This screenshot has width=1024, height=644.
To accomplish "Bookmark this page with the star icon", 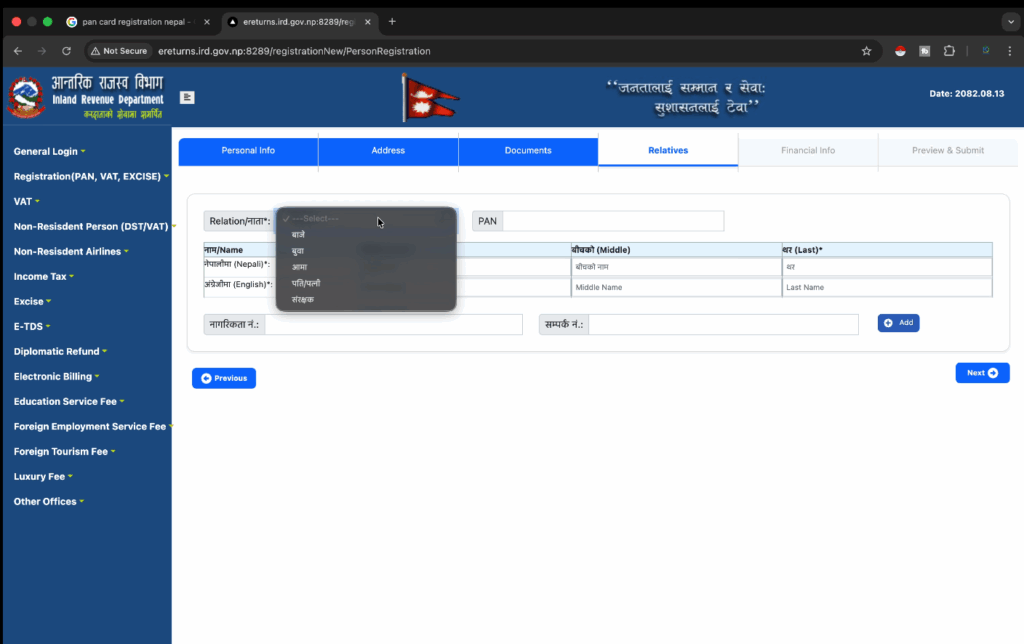I will click(x=866, y=51).
